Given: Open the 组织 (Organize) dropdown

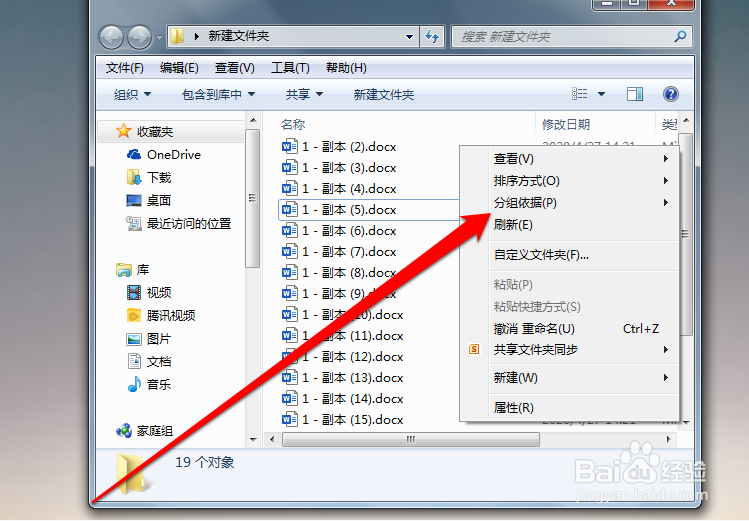Looking at the screenshot, I should click(x=132, y=95).
